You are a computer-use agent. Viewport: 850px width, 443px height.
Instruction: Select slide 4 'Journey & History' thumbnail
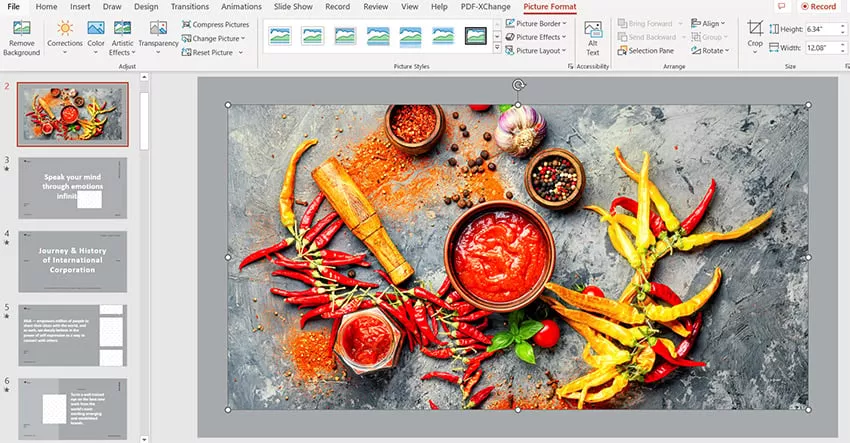click(73, 261)
